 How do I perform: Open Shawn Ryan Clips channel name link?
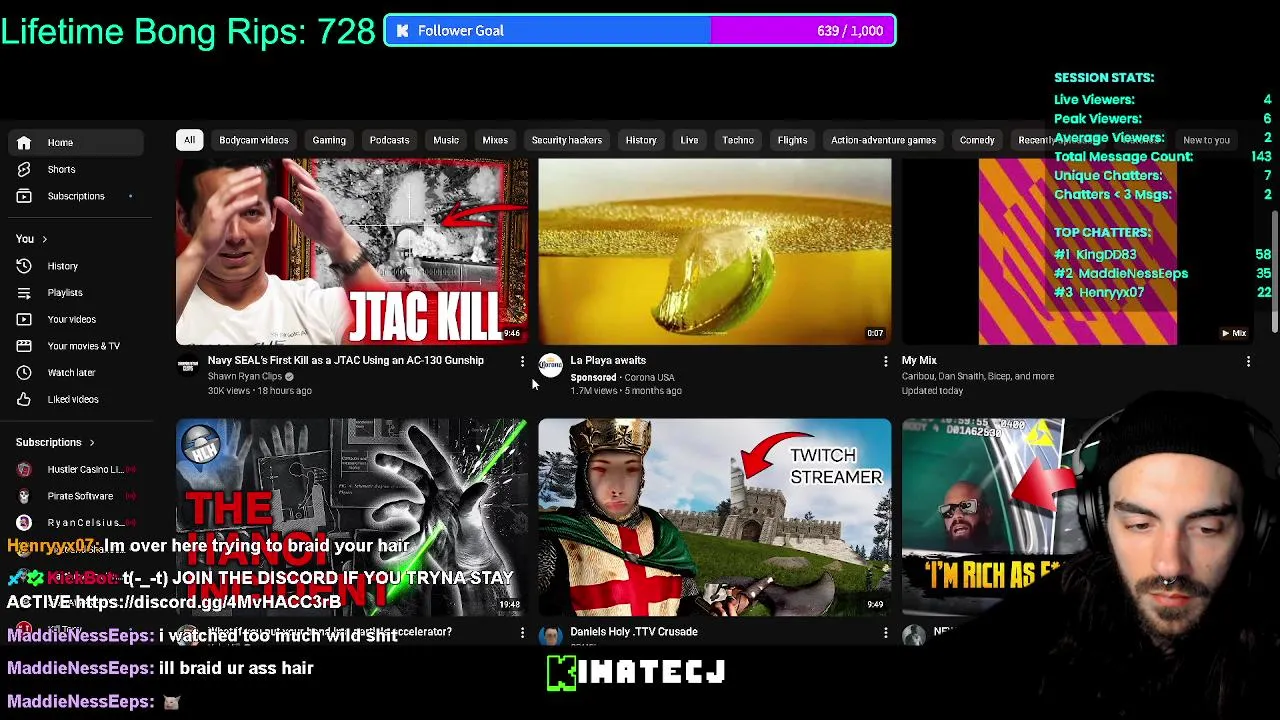coord(244,376)
